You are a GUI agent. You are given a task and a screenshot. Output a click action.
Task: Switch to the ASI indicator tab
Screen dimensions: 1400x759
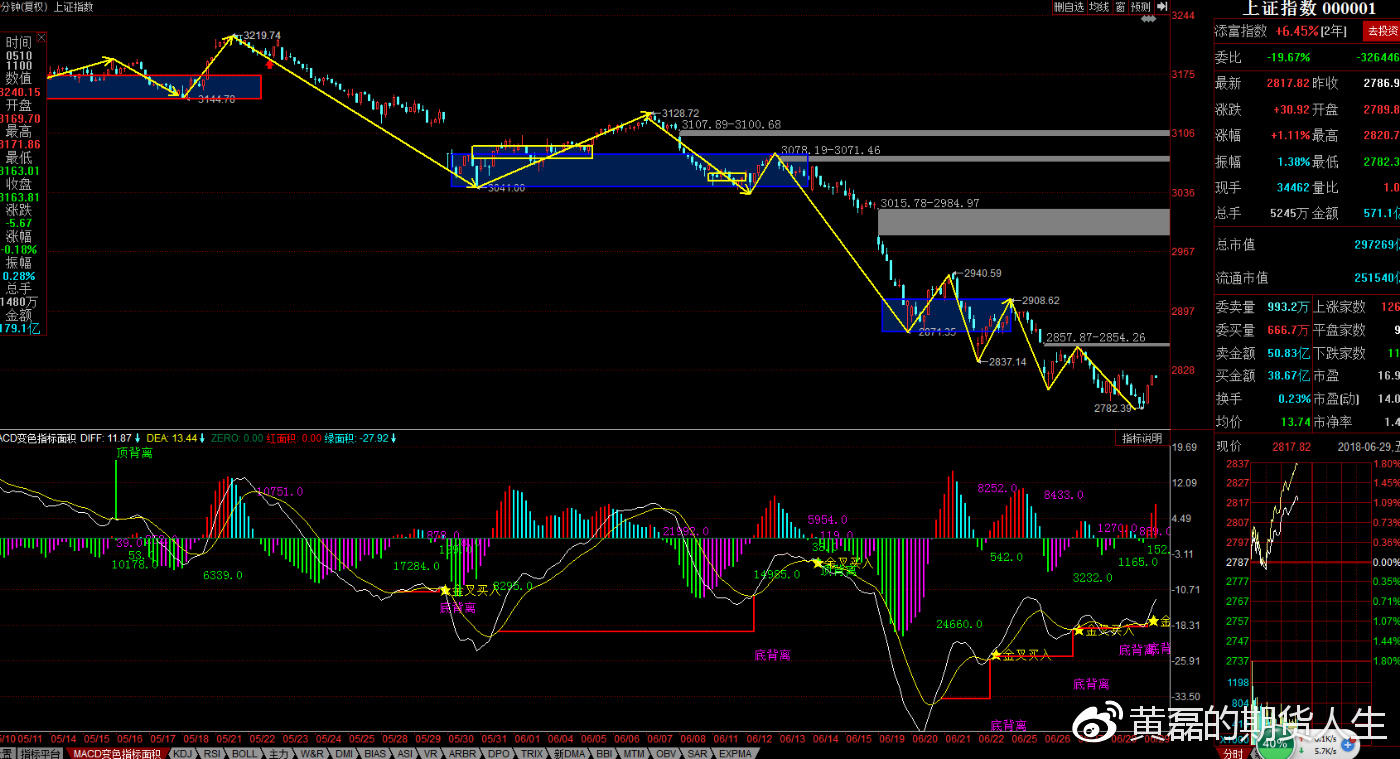point(405,753)
